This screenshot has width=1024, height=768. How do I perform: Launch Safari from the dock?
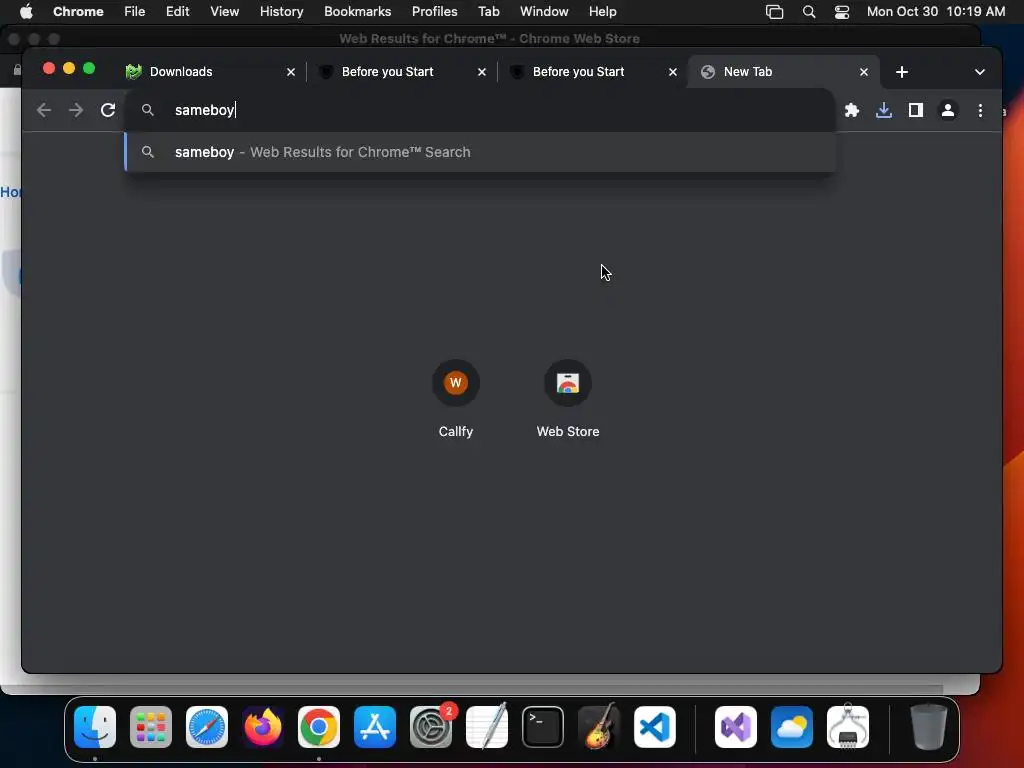click(x=207, y=727)
